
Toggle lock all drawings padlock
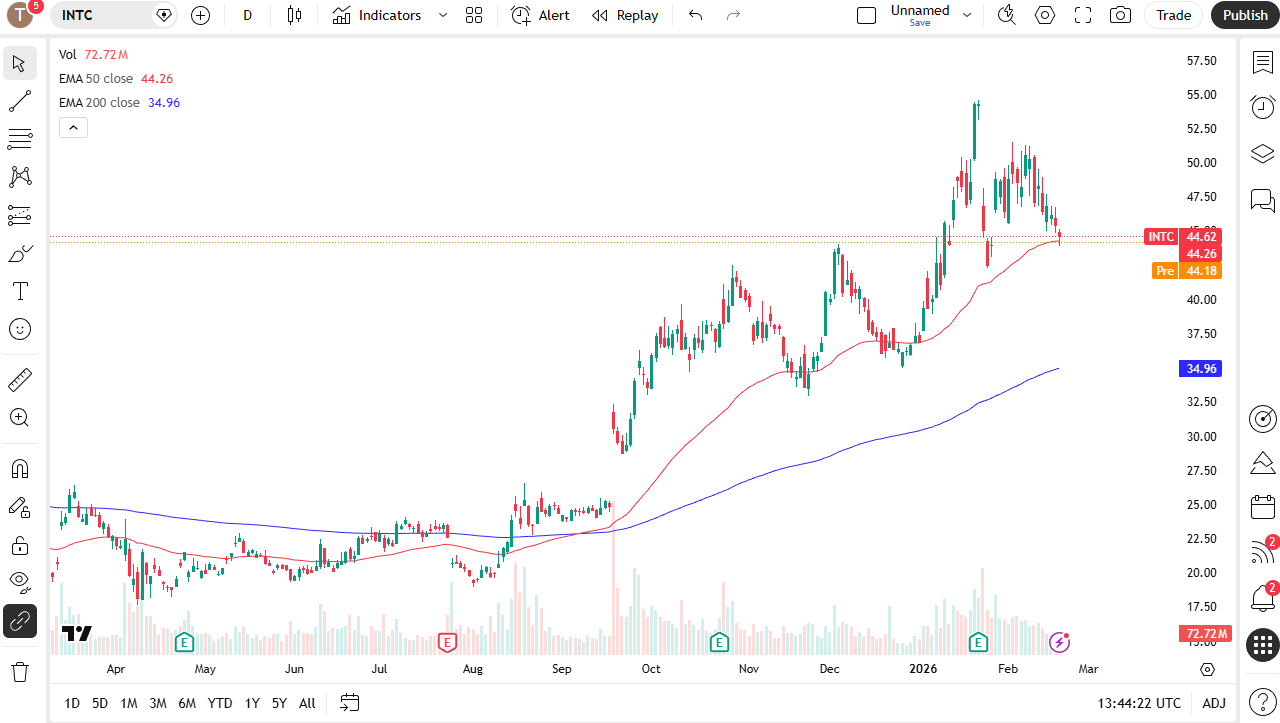click(x=20, y=545)
